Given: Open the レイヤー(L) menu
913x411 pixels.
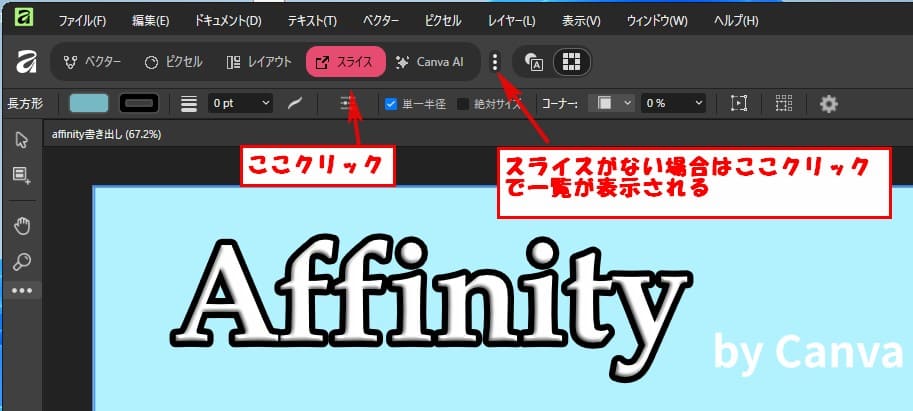Looking at the screenshot, I should [511, 20].
